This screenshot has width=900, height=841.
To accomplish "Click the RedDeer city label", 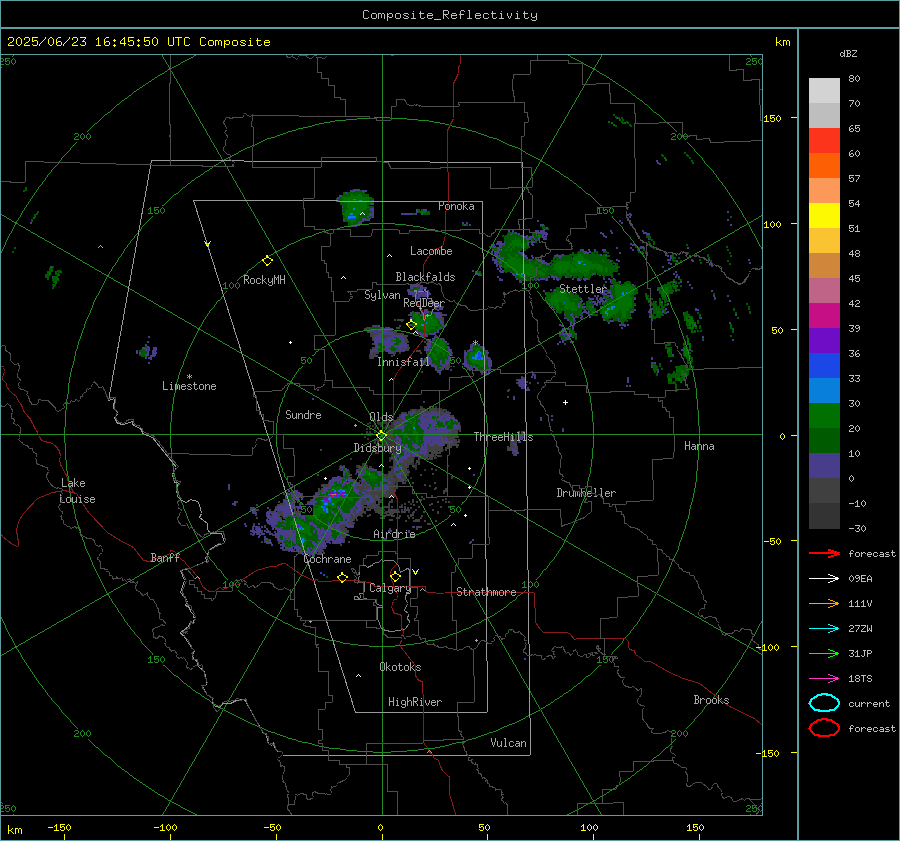I will (424, 303).
